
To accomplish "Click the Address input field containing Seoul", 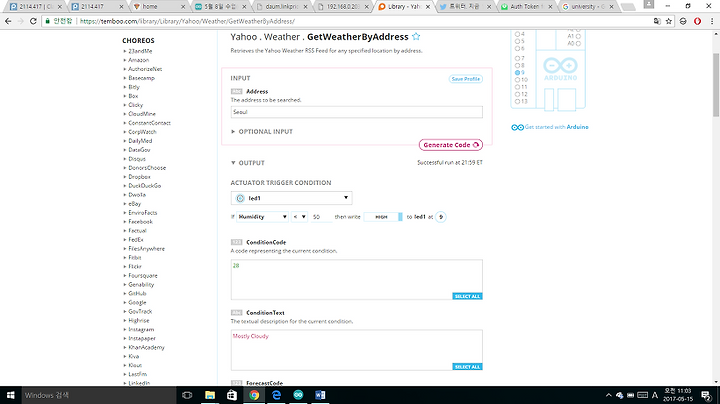I will (356, 112).
